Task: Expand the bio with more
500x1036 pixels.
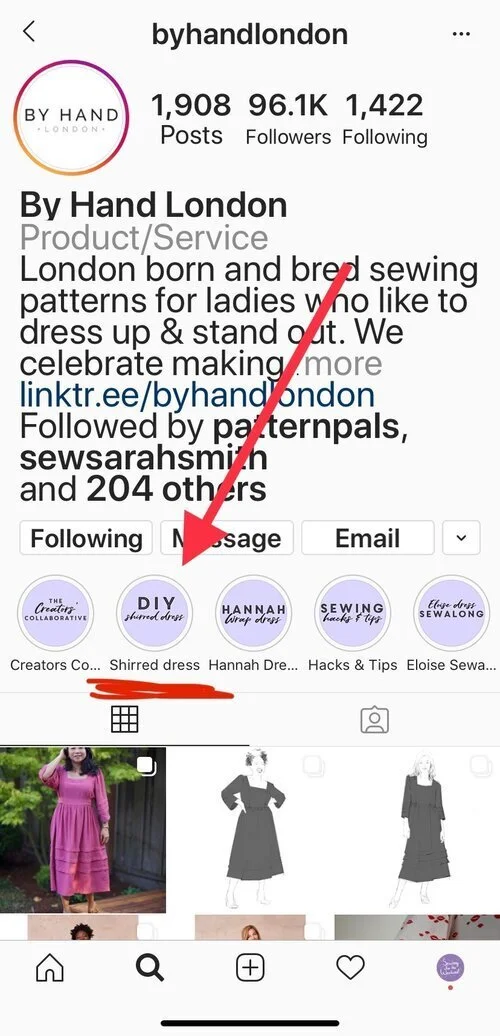Action: (343, 363)
